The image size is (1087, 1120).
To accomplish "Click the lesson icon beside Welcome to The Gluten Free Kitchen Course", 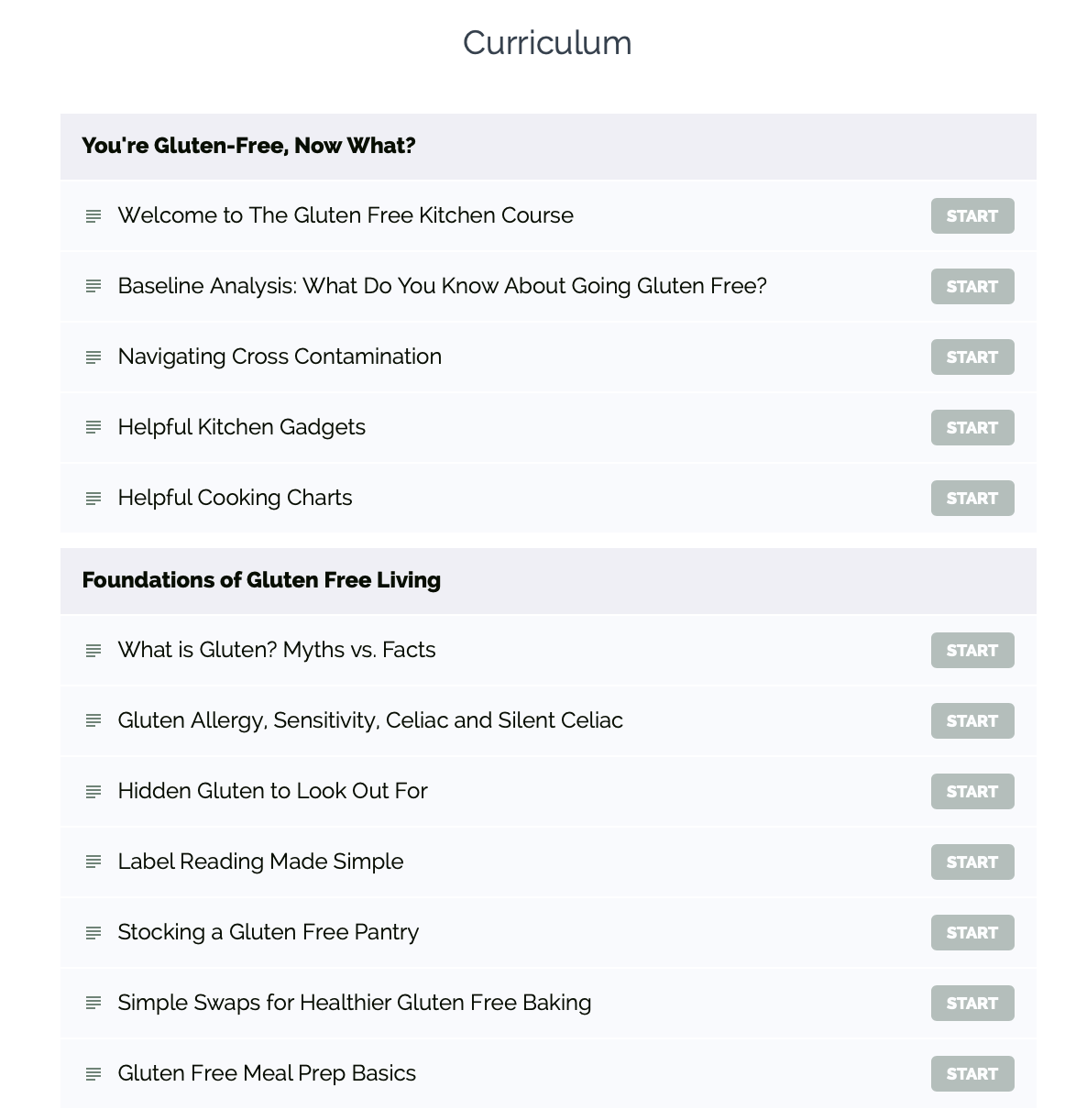I will [x=93, y=215].
